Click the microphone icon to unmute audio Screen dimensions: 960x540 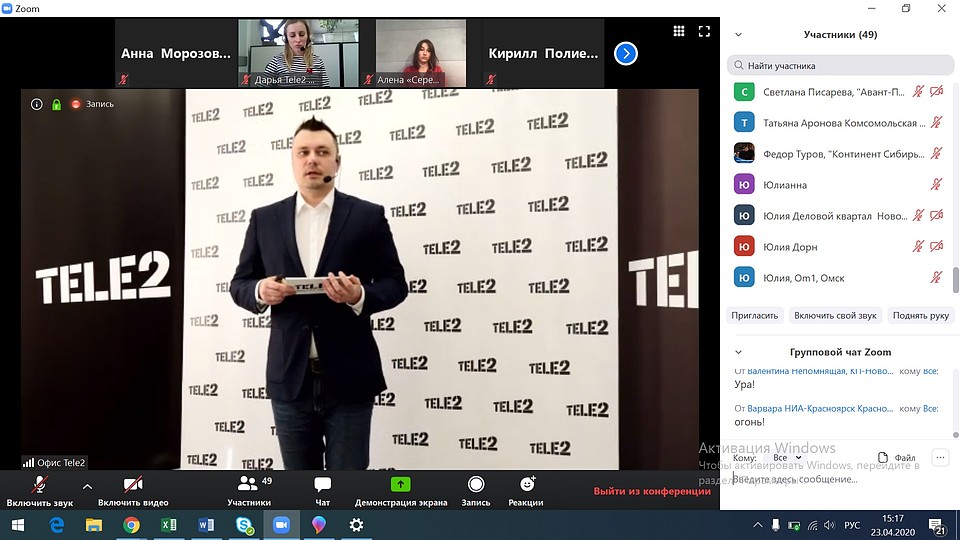coord(39,484)
